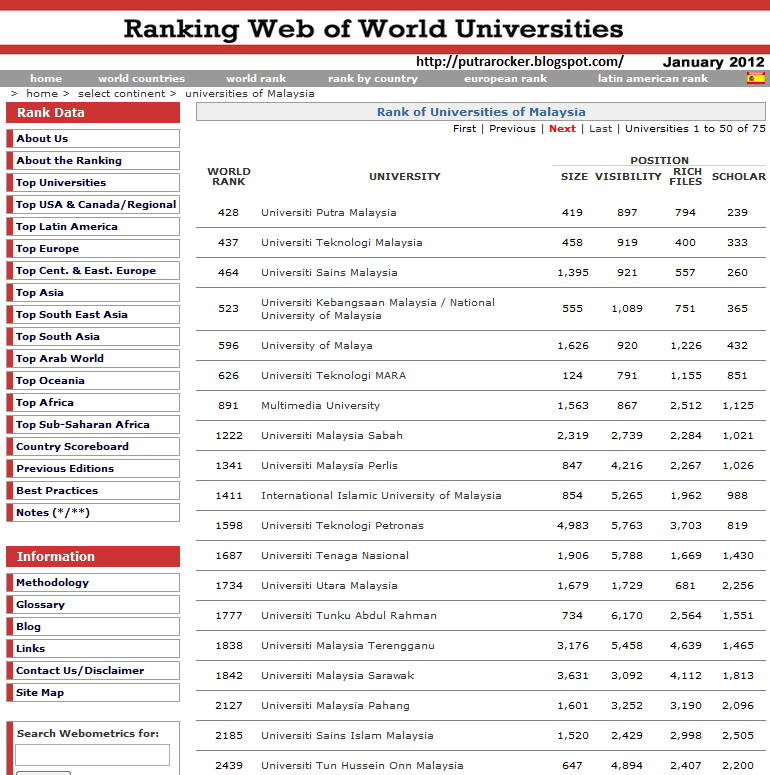Open Top Oceania sidebar link

(x=93, y=381)
